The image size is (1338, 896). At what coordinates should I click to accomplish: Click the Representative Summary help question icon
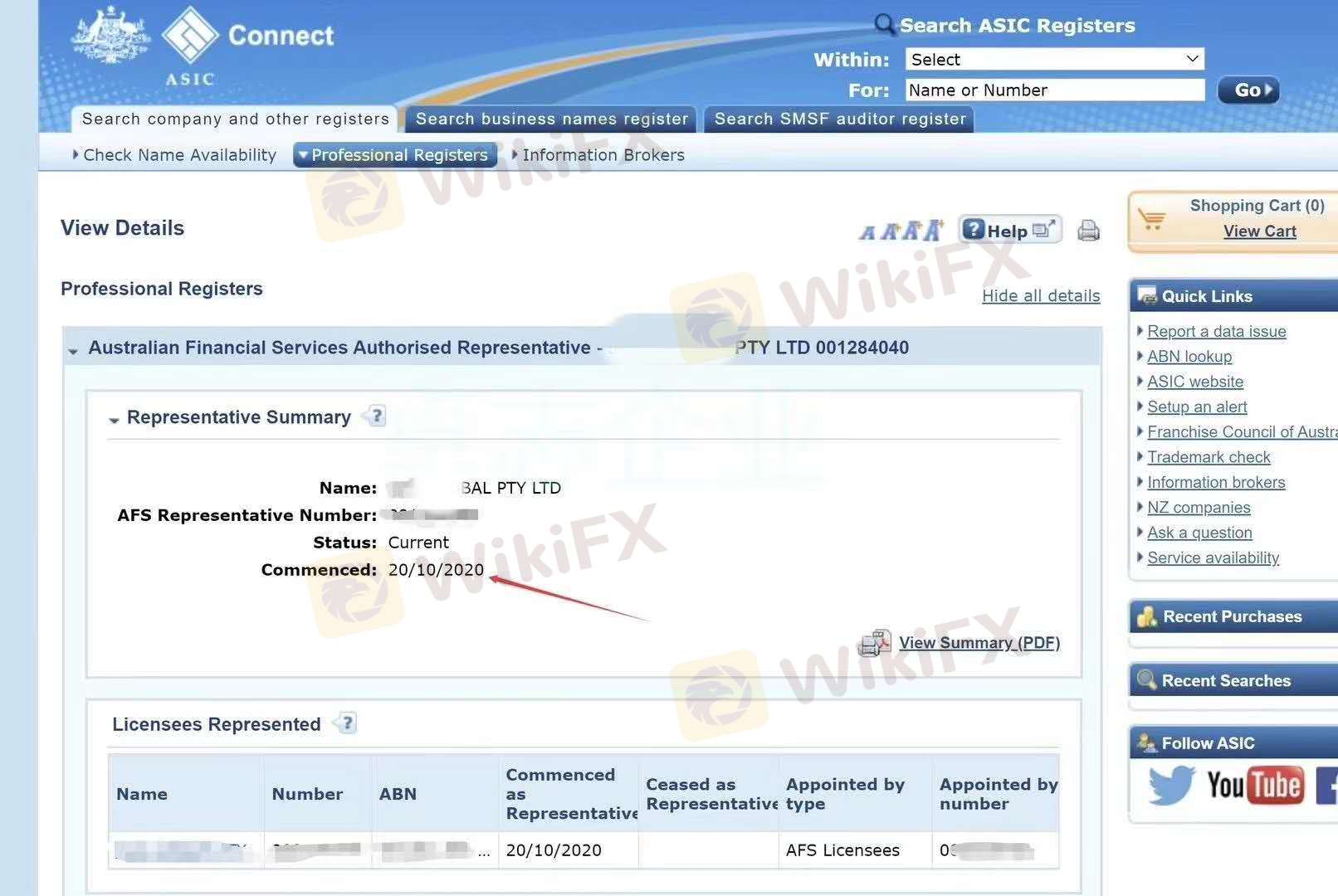(376, 416)
